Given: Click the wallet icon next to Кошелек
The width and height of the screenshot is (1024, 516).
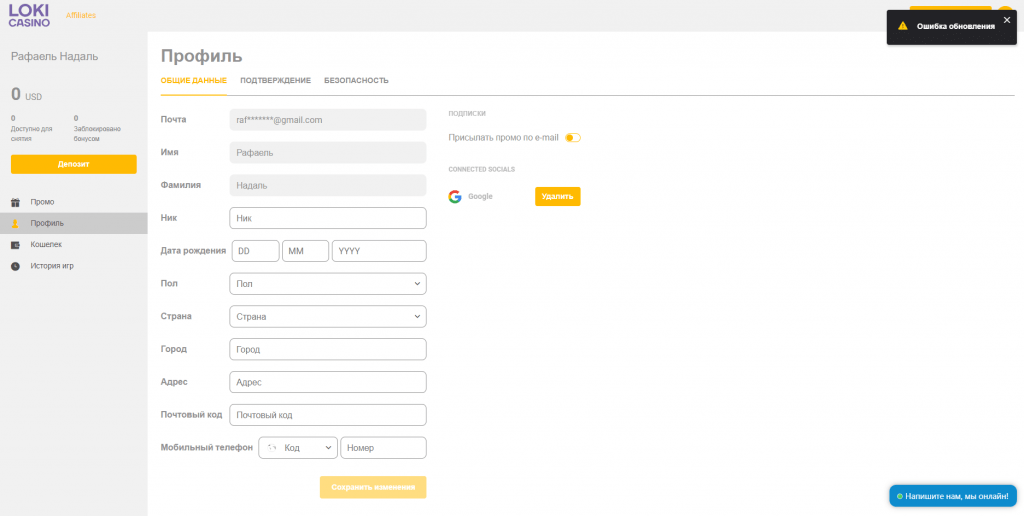Looking at the screenshot, I should pos(16,245).
